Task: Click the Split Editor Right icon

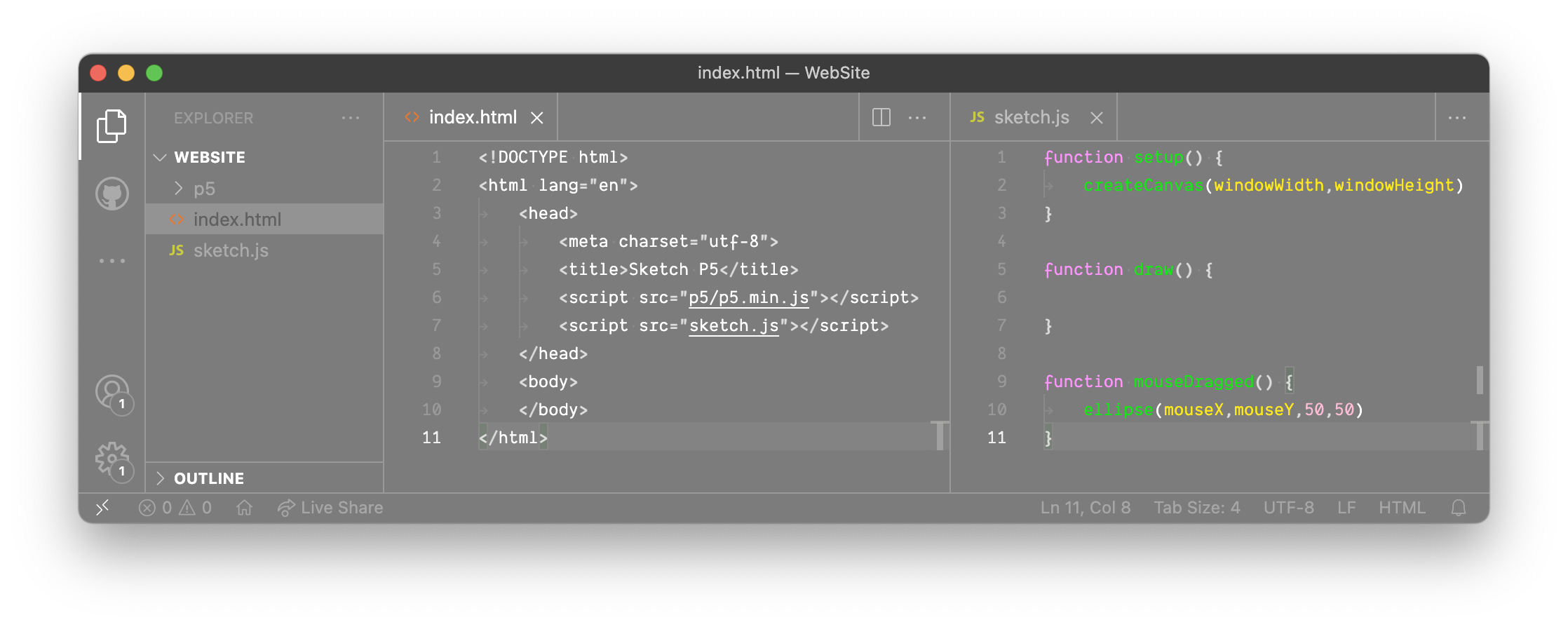Action: click(x=881, y=118)
